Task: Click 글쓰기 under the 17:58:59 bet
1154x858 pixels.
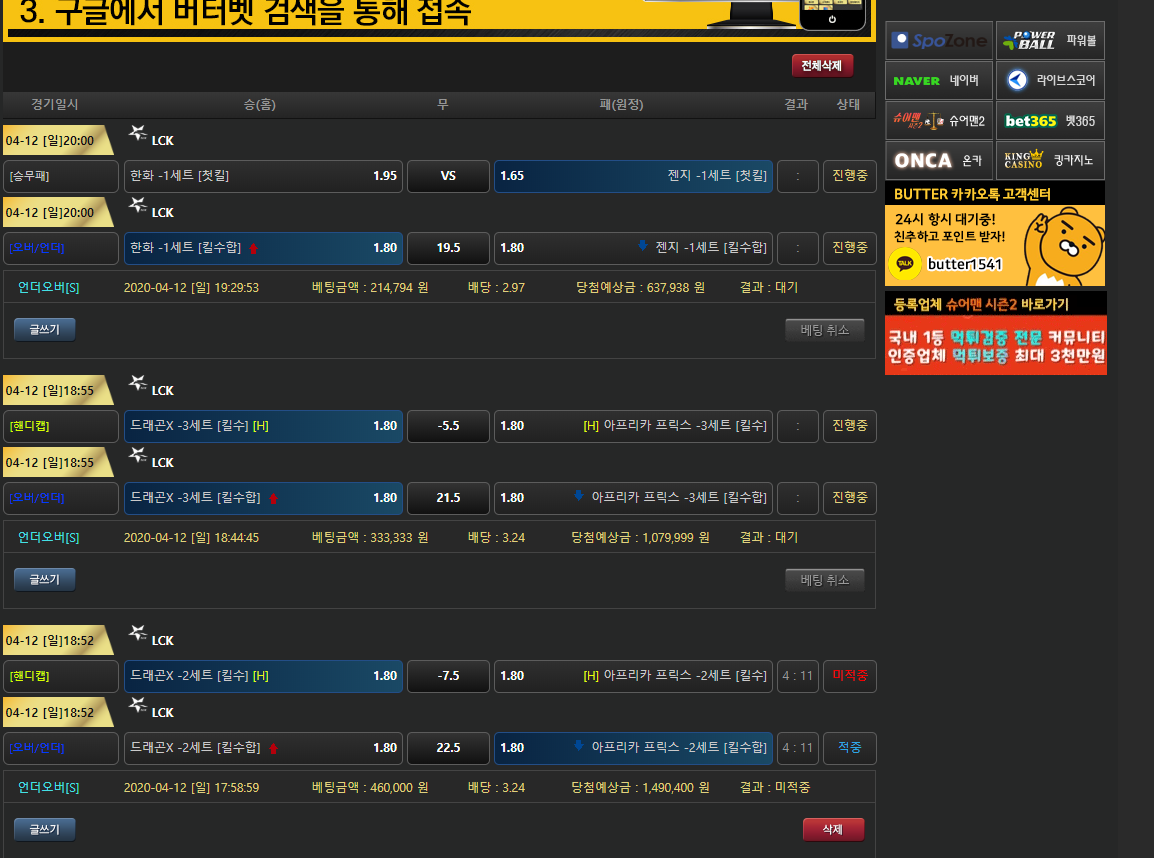Action: (44, 830)
